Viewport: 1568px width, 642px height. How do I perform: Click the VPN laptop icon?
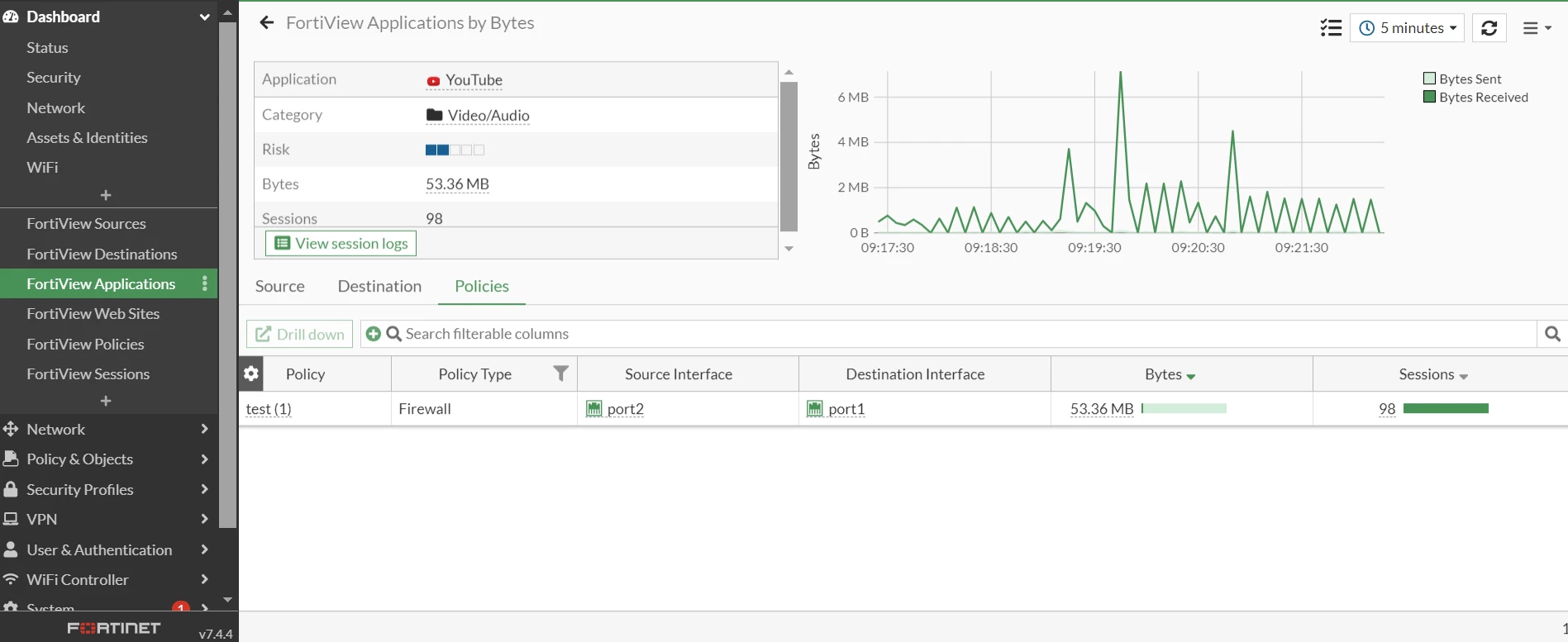pos(11,519)
